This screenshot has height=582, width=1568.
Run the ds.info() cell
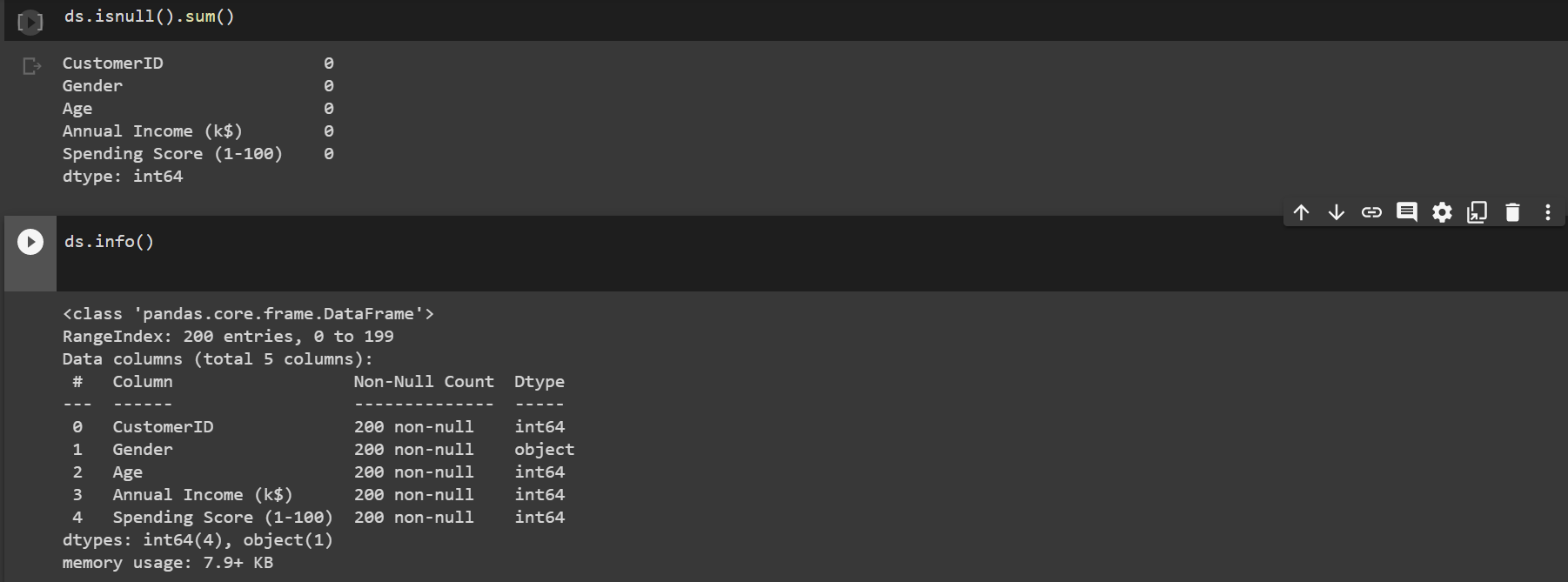[x=30, y=242]
